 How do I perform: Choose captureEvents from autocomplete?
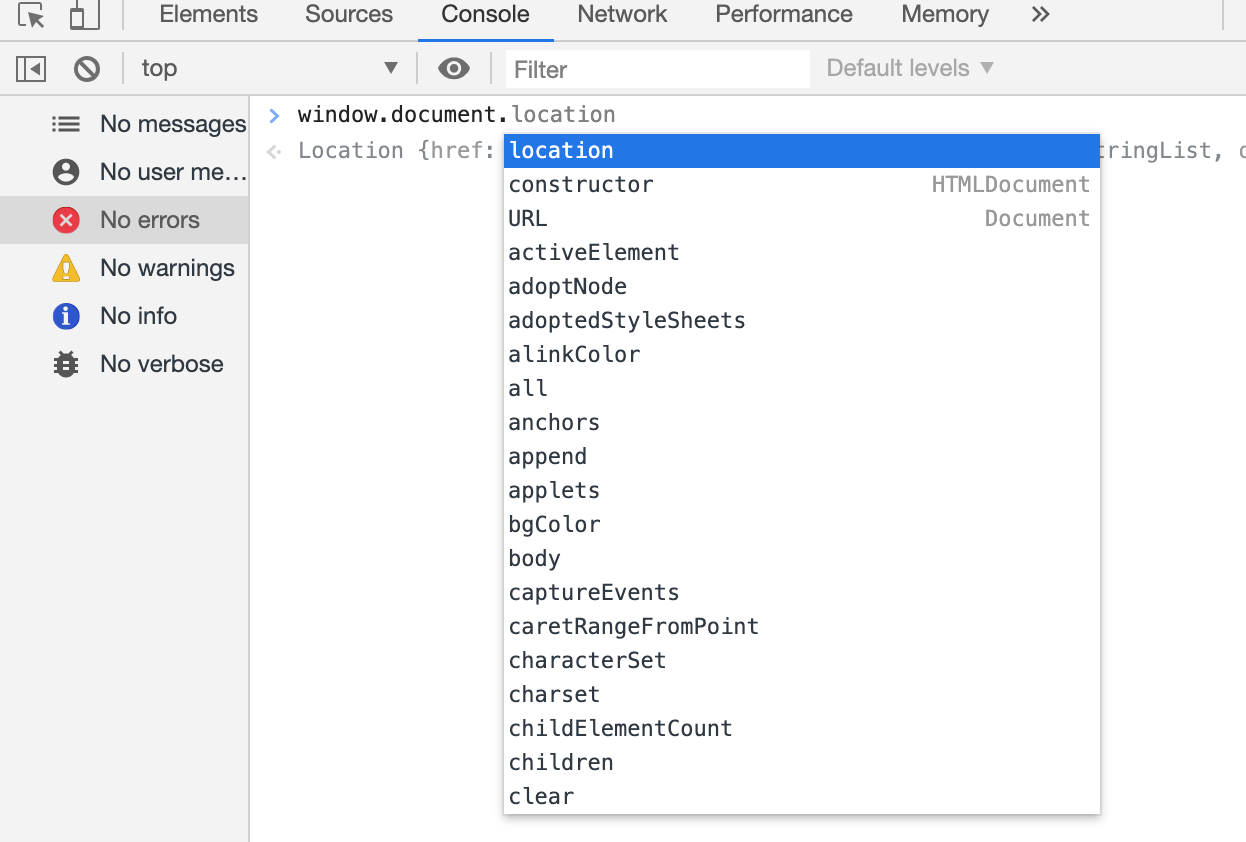[x=802, y=592]
